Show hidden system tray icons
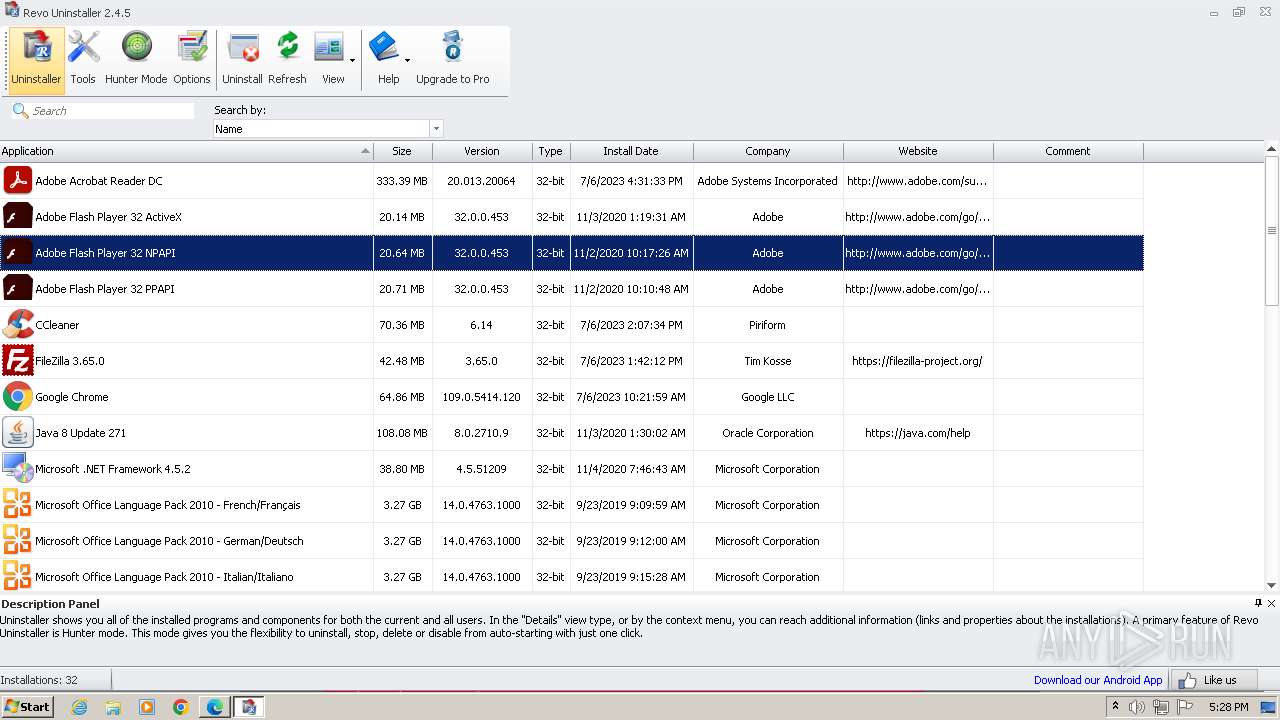Viewport: 1280px width, 720px height. 1116,707
